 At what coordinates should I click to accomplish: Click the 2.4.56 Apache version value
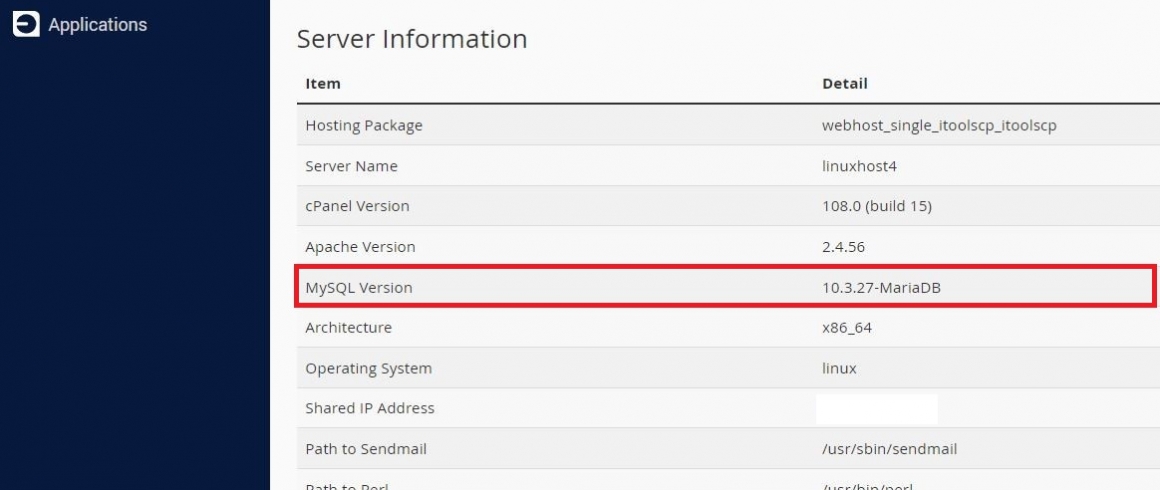843,246
